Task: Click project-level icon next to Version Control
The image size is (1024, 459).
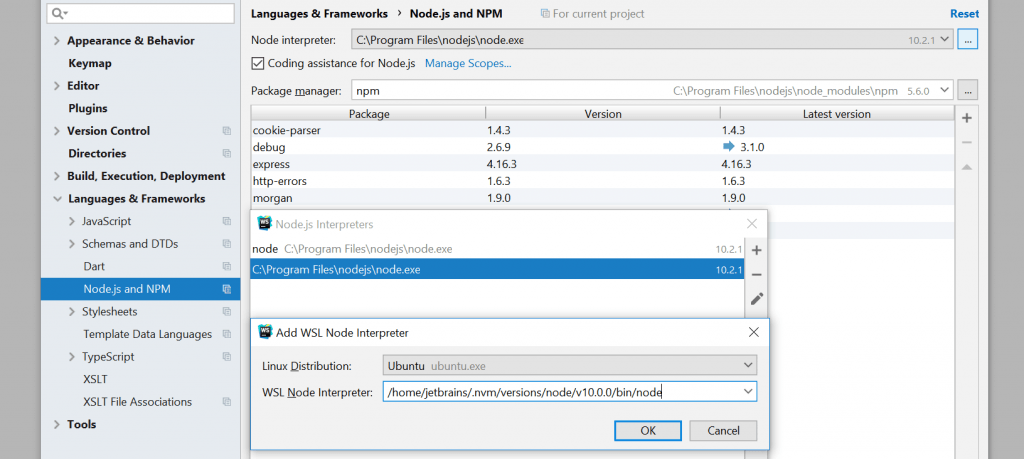Action: [x=227, y=131]
